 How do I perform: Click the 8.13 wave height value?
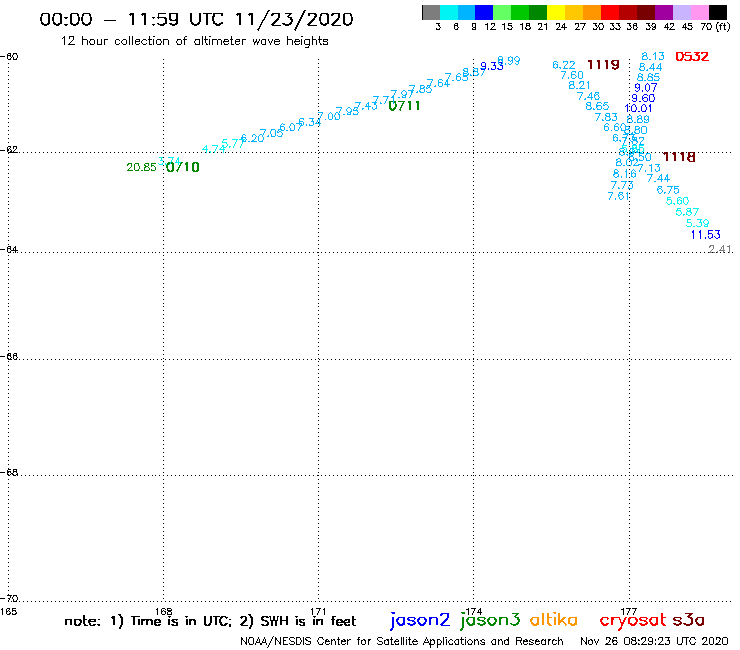point(653,57)
